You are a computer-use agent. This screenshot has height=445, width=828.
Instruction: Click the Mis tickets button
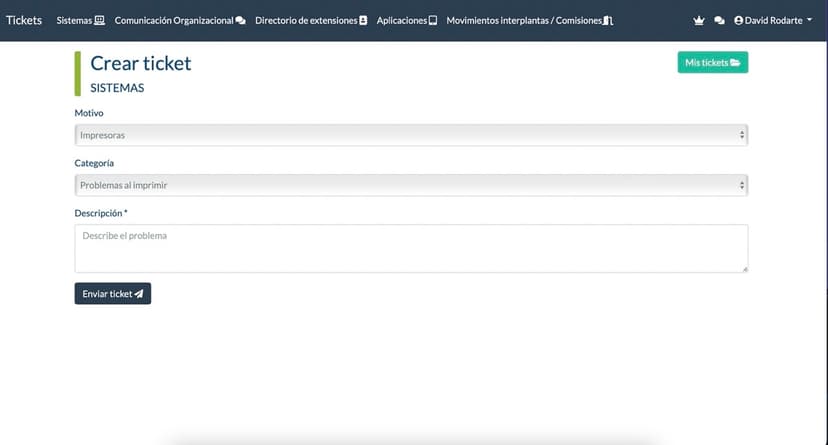(x=713, y=62)
